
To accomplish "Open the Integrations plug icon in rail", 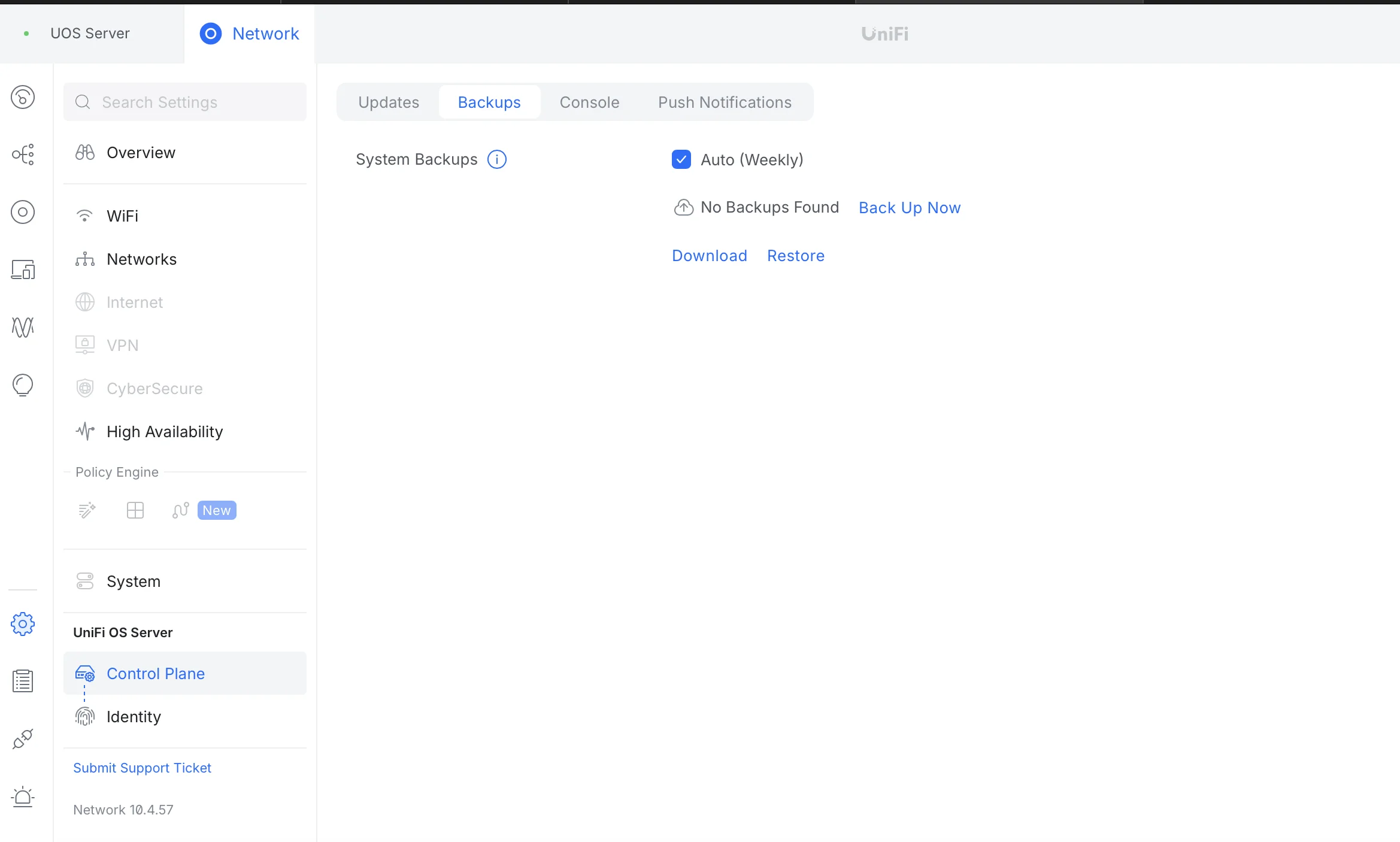I will [23, 739].
